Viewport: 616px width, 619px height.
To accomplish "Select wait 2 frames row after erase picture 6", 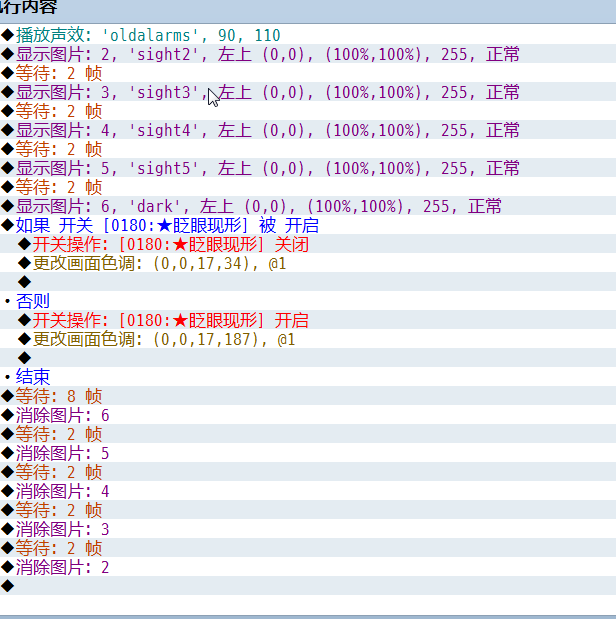I will tap(308, 434).
